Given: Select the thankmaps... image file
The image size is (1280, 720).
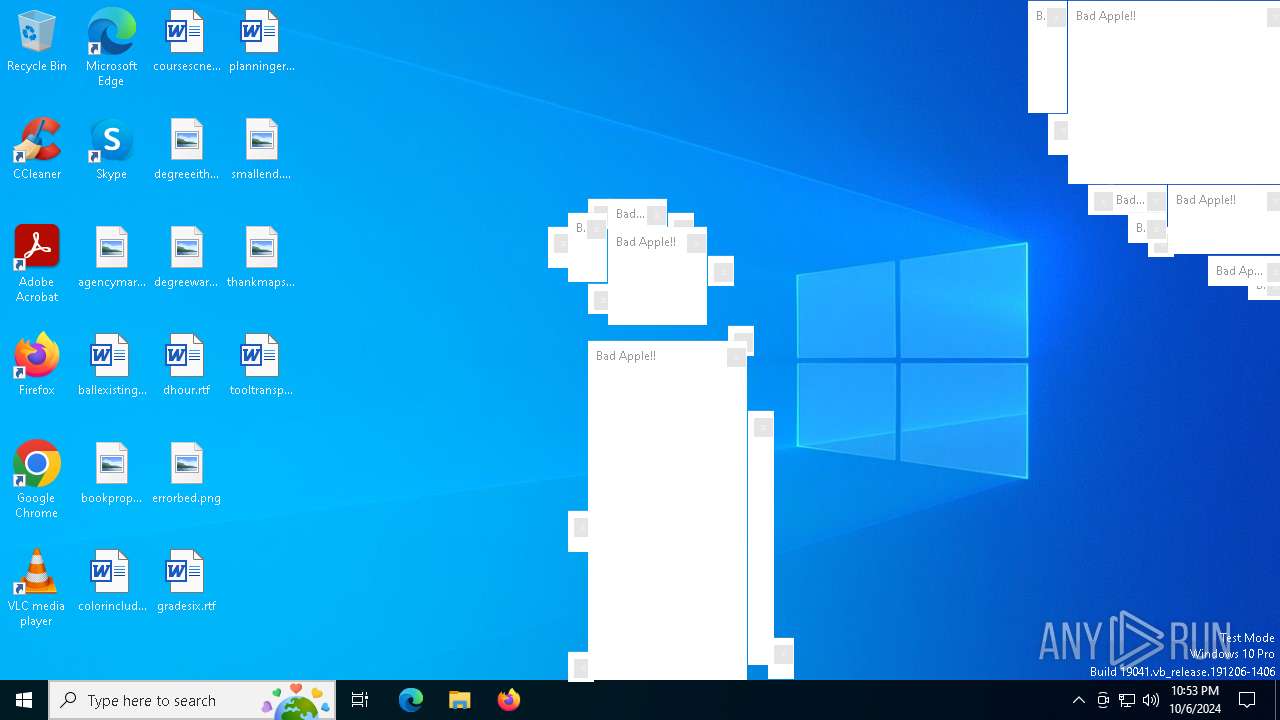Looking at the screenshot, I should point(261,258).
